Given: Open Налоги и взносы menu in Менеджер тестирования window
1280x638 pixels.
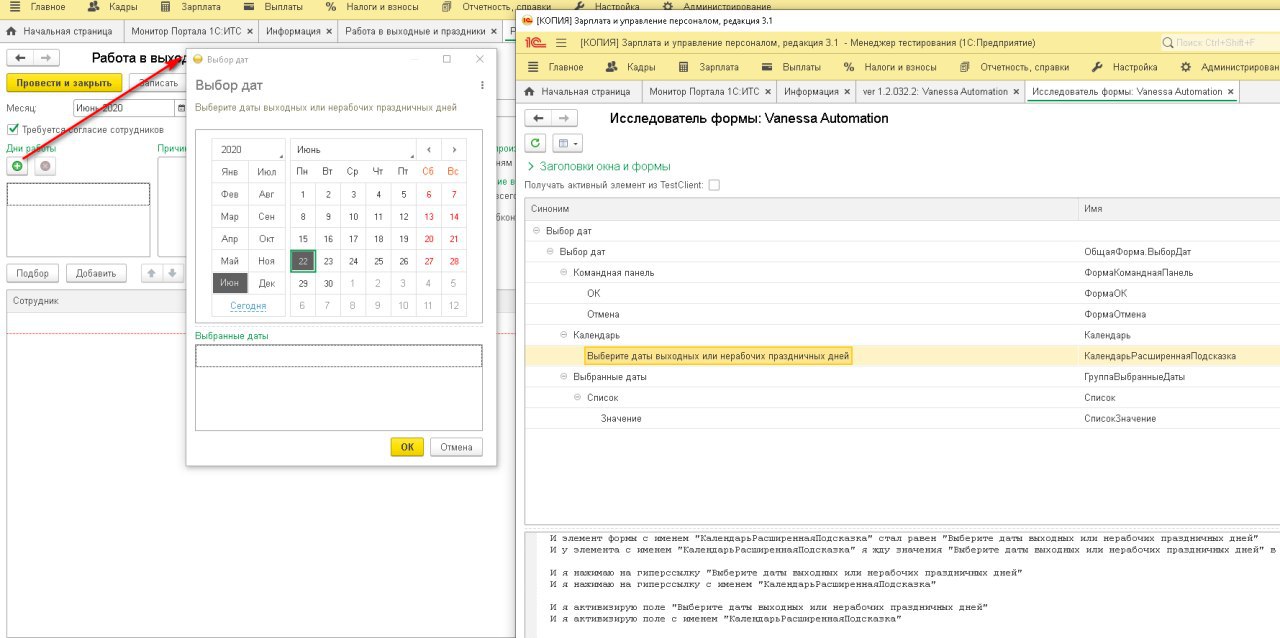Looking at the screenshot, I should (x=889, y=67).
